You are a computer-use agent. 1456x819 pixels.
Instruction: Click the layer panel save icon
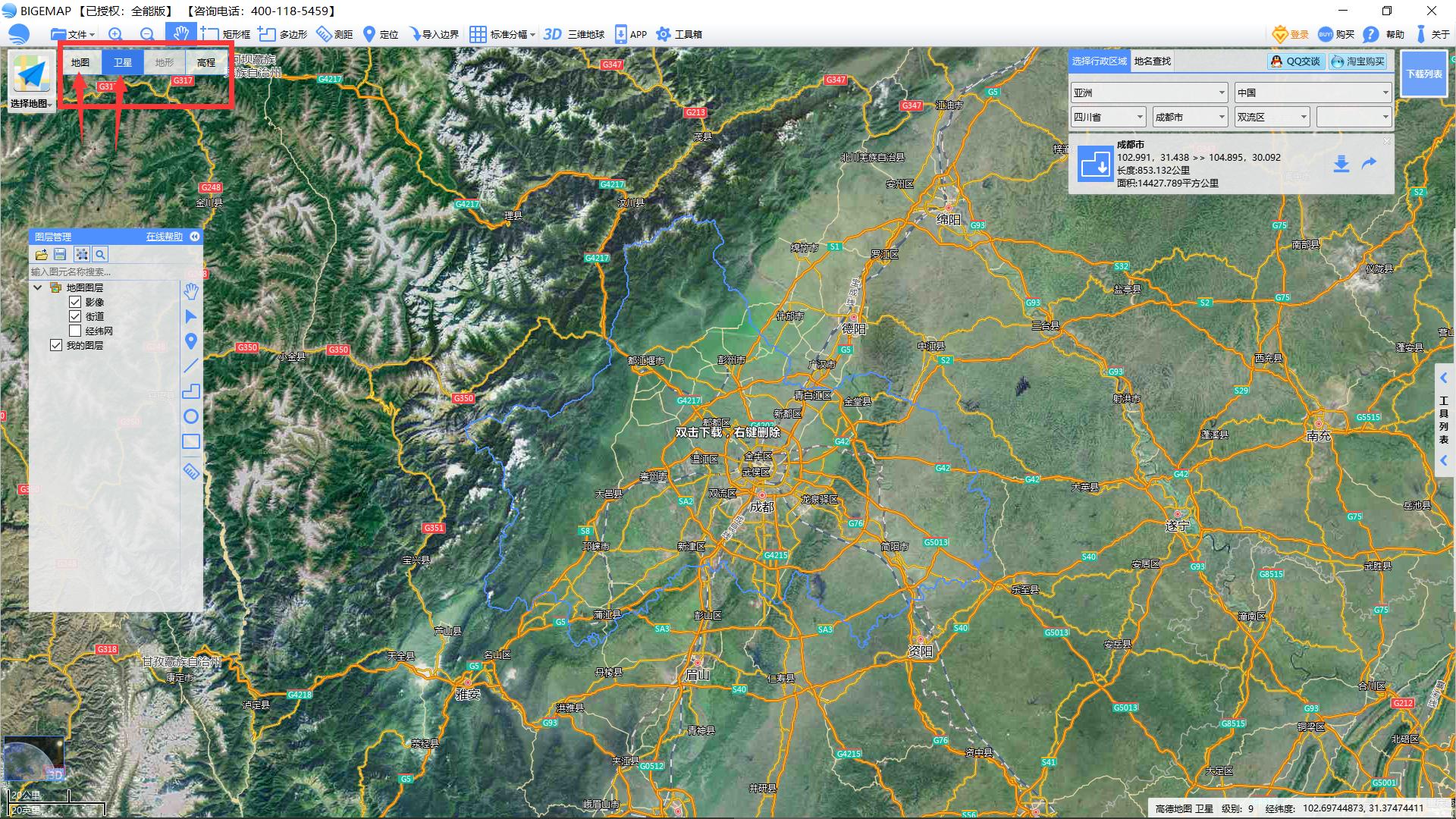[x=61, y=255]
